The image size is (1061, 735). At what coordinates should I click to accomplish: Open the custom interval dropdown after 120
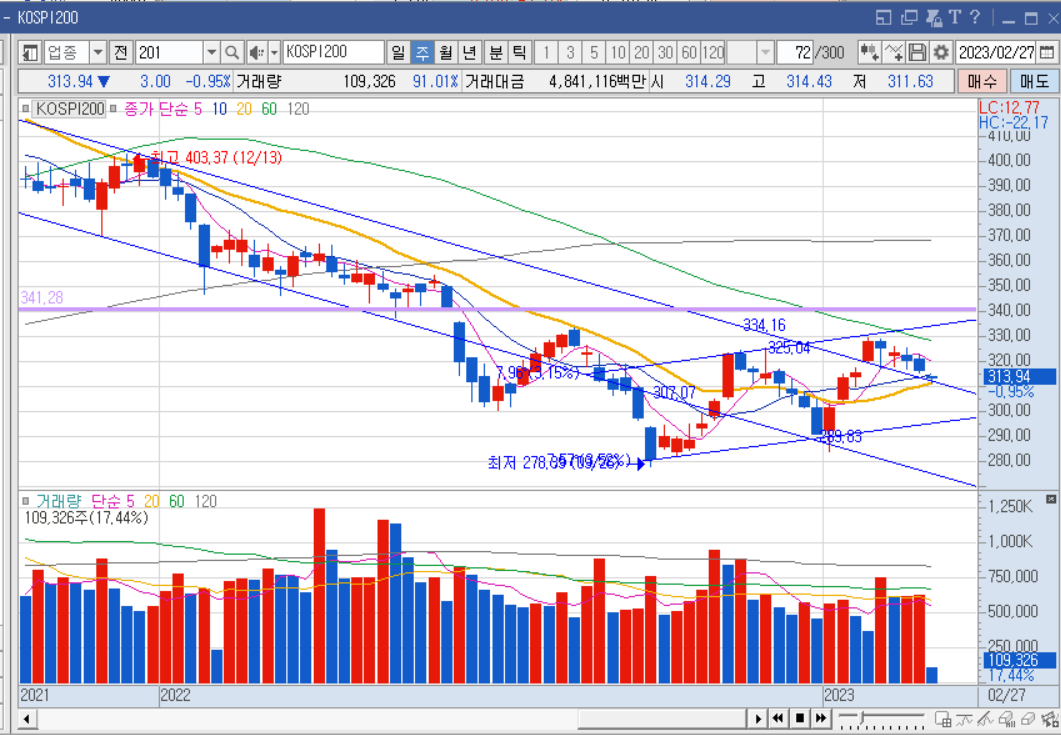point(765,52)
